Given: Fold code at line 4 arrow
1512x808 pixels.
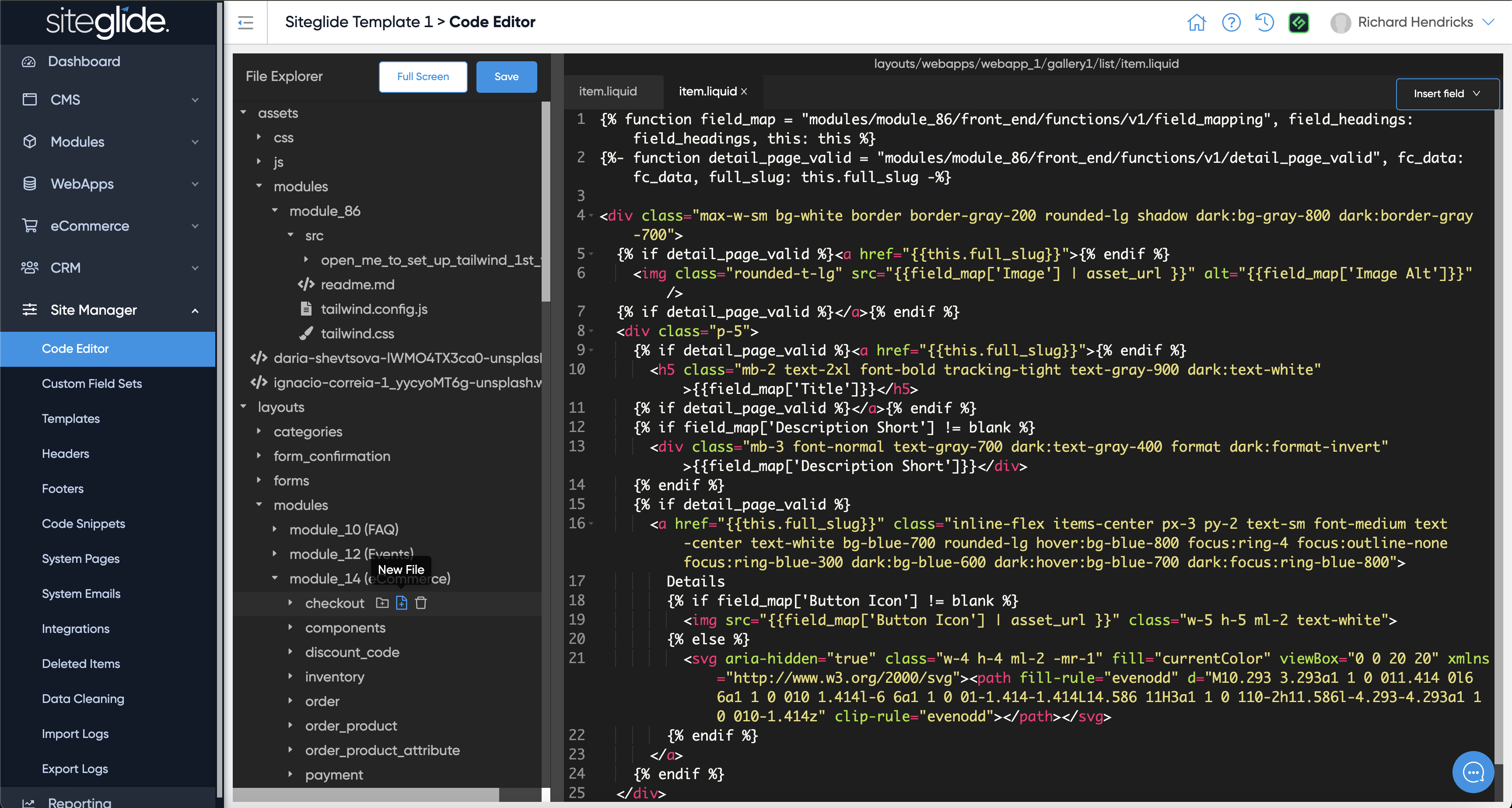Looking at the screenshot, I should click(x=591, y=215).
